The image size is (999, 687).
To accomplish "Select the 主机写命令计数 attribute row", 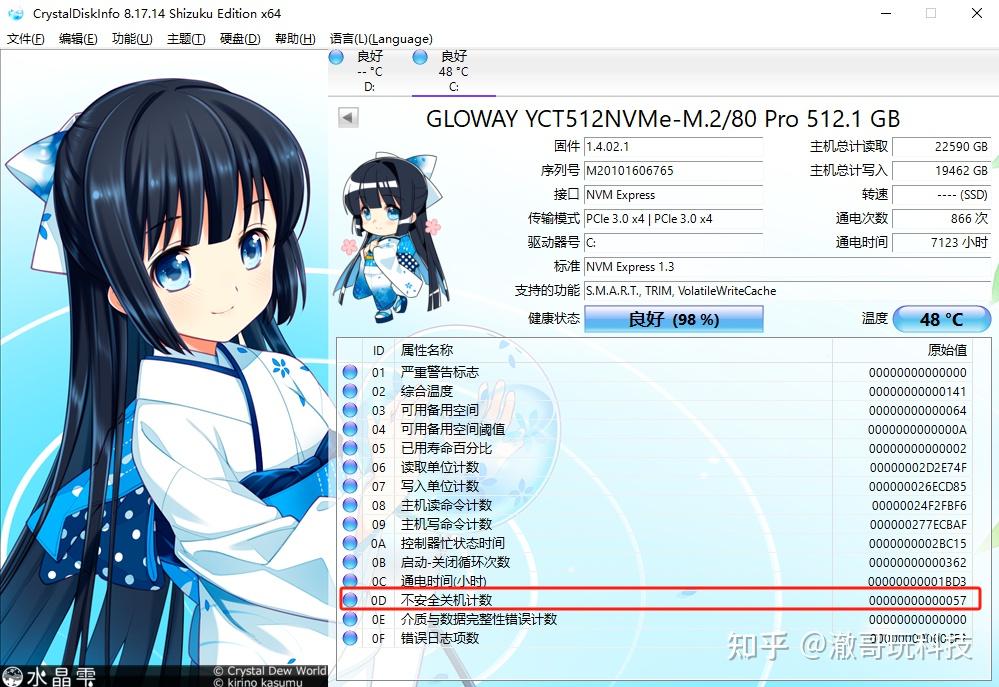I will coord(655,524).
